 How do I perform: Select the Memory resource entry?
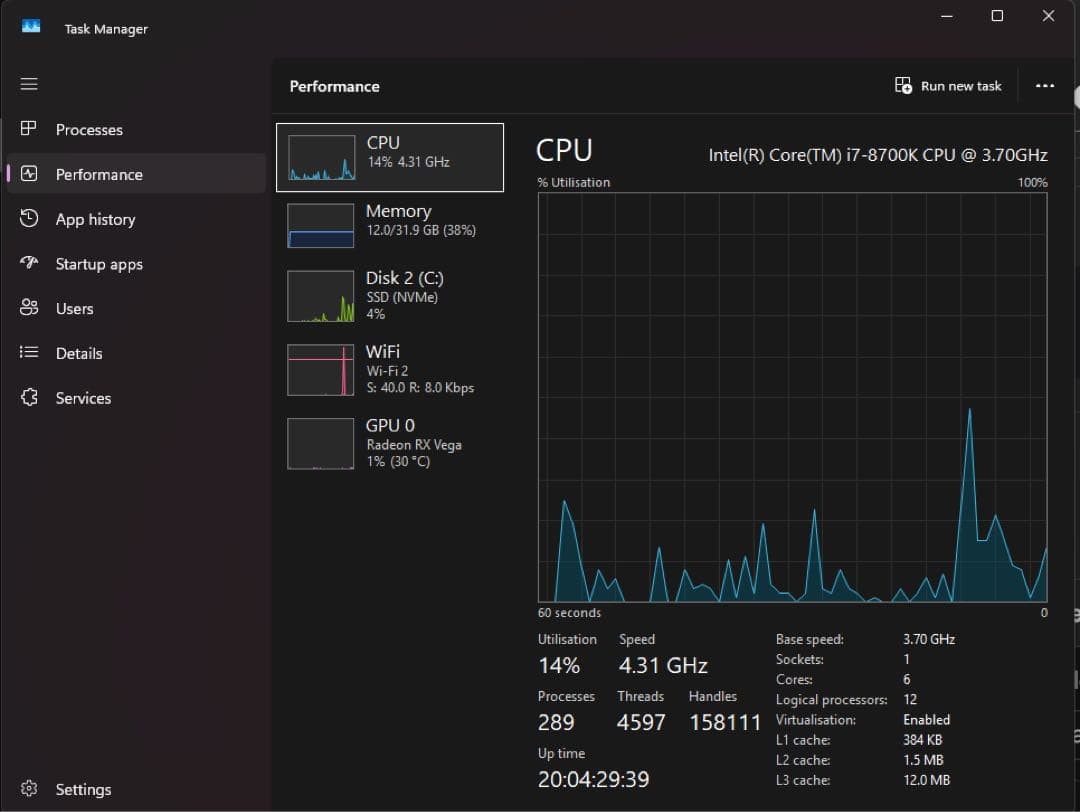pos(390,225)
